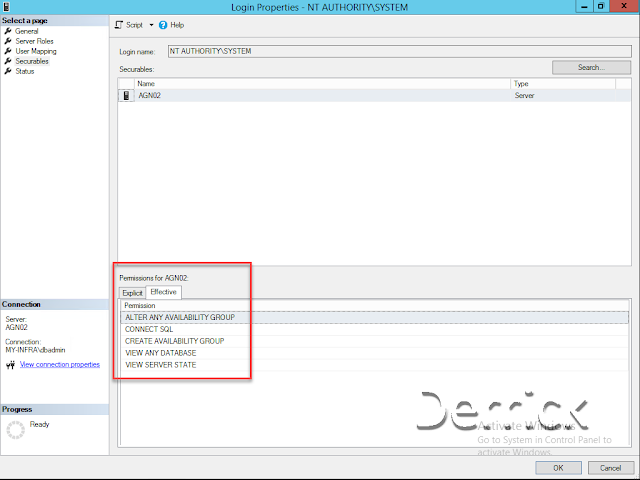Open the Status page

(x=25, y=71)
